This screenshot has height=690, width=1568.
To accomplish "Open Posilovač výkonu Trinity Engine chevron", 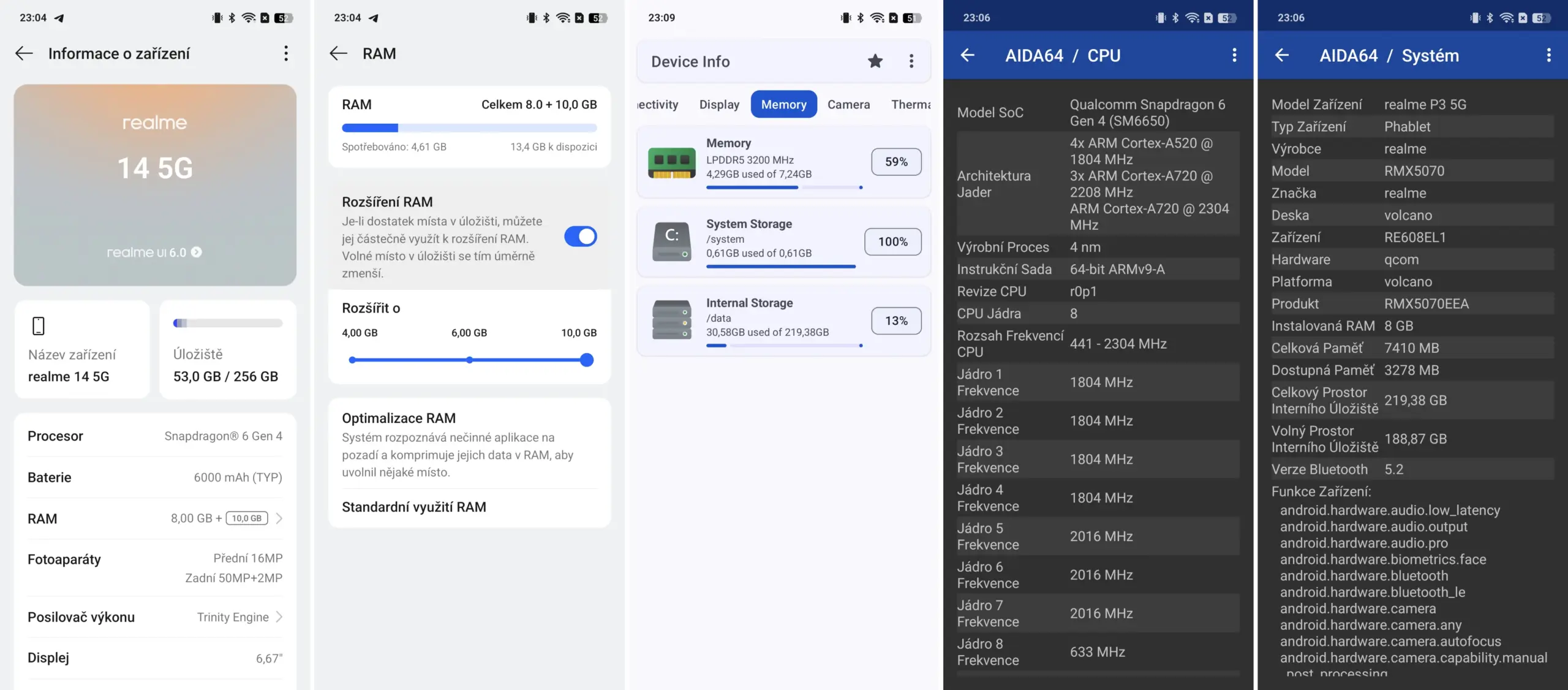I will tap(279, 617).
